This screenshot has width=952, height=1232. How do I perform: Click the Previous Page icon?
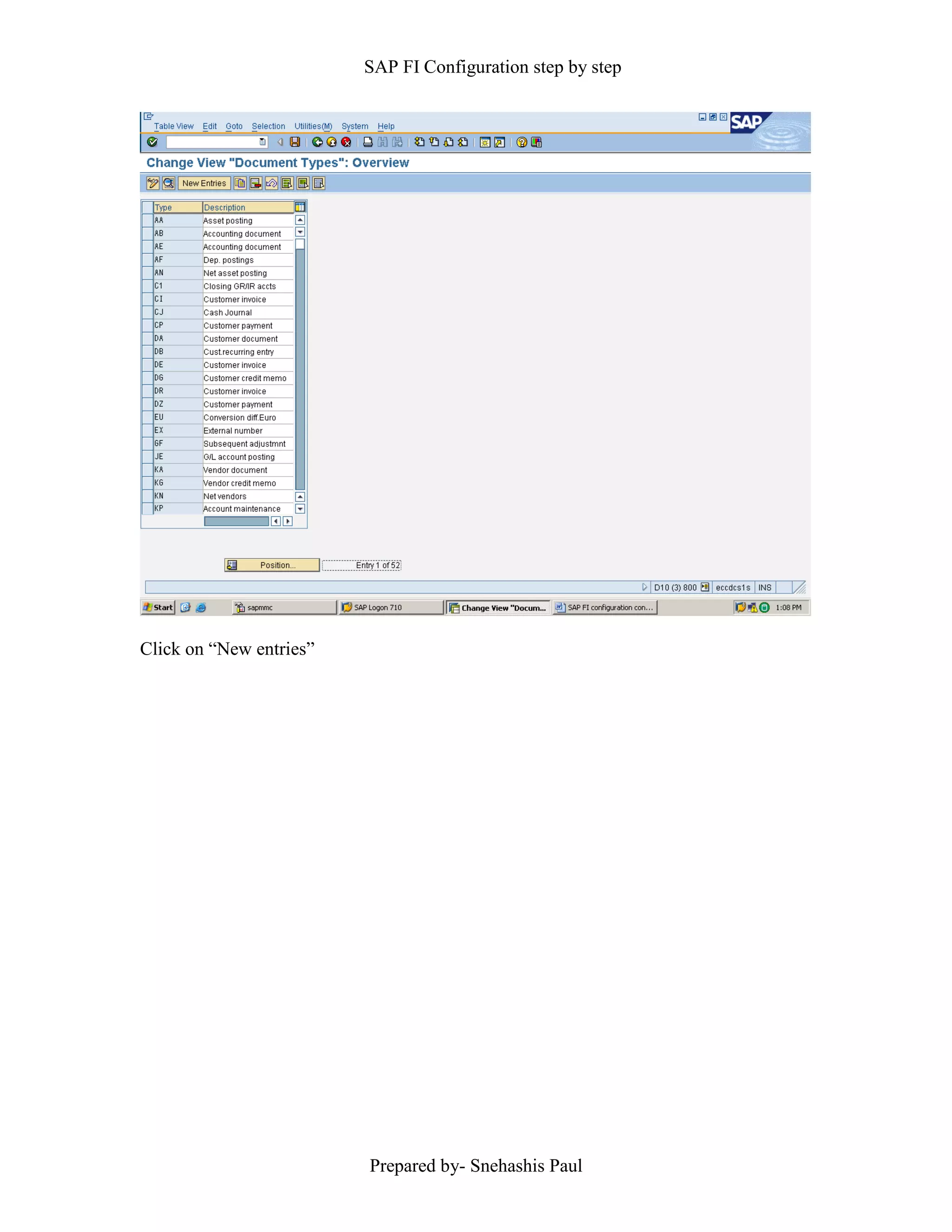pos(434,142)
